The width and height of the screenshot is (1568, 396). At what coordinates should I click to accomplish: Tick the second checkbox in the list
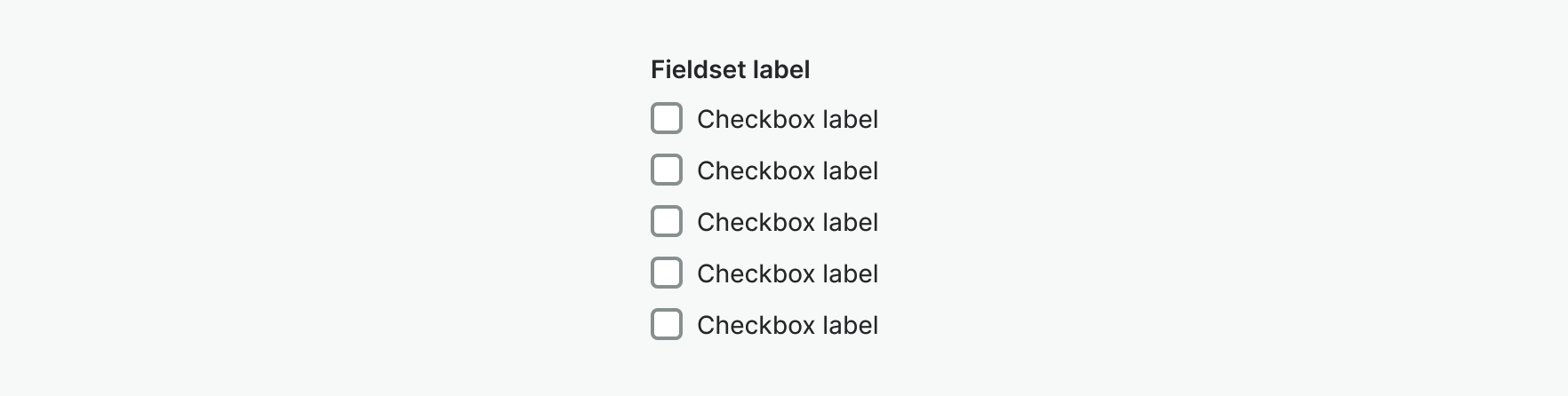click(667, 170)
